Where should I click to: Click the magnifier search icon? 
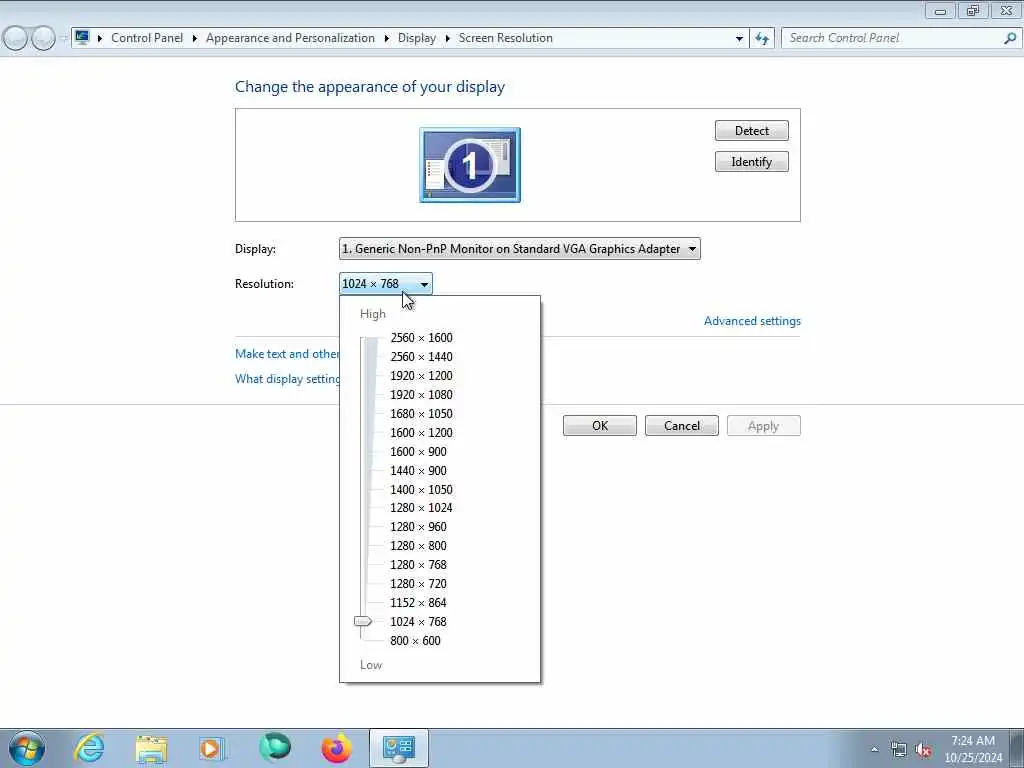point(1010,38)
